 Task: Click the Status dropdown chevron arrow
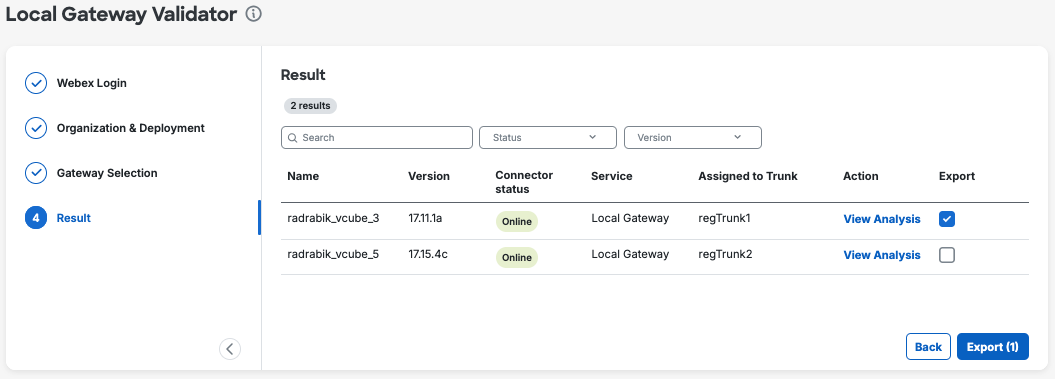click(x=593, y=137)
